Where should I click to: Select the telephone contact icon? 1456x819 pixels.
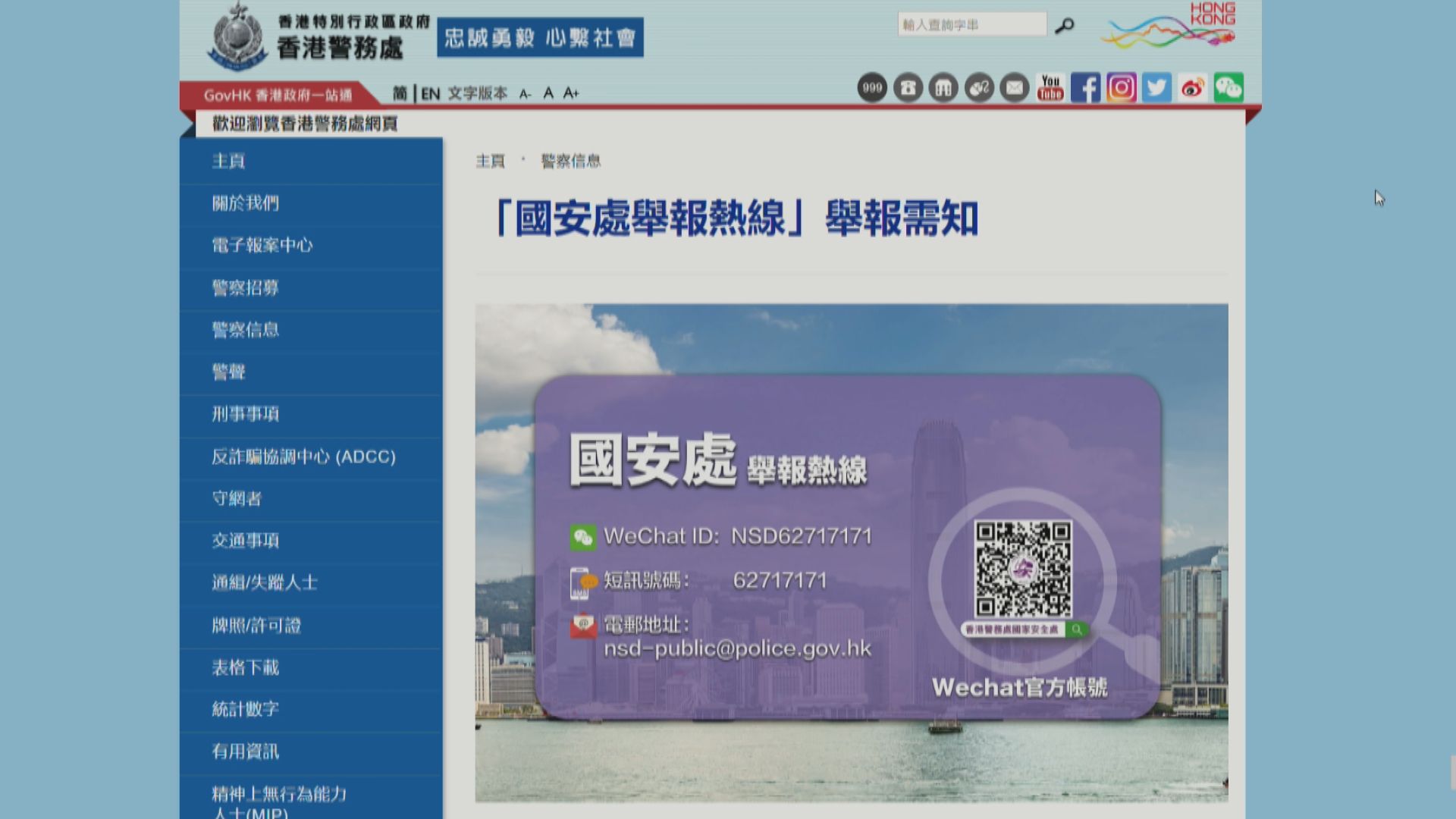point(907,88)
